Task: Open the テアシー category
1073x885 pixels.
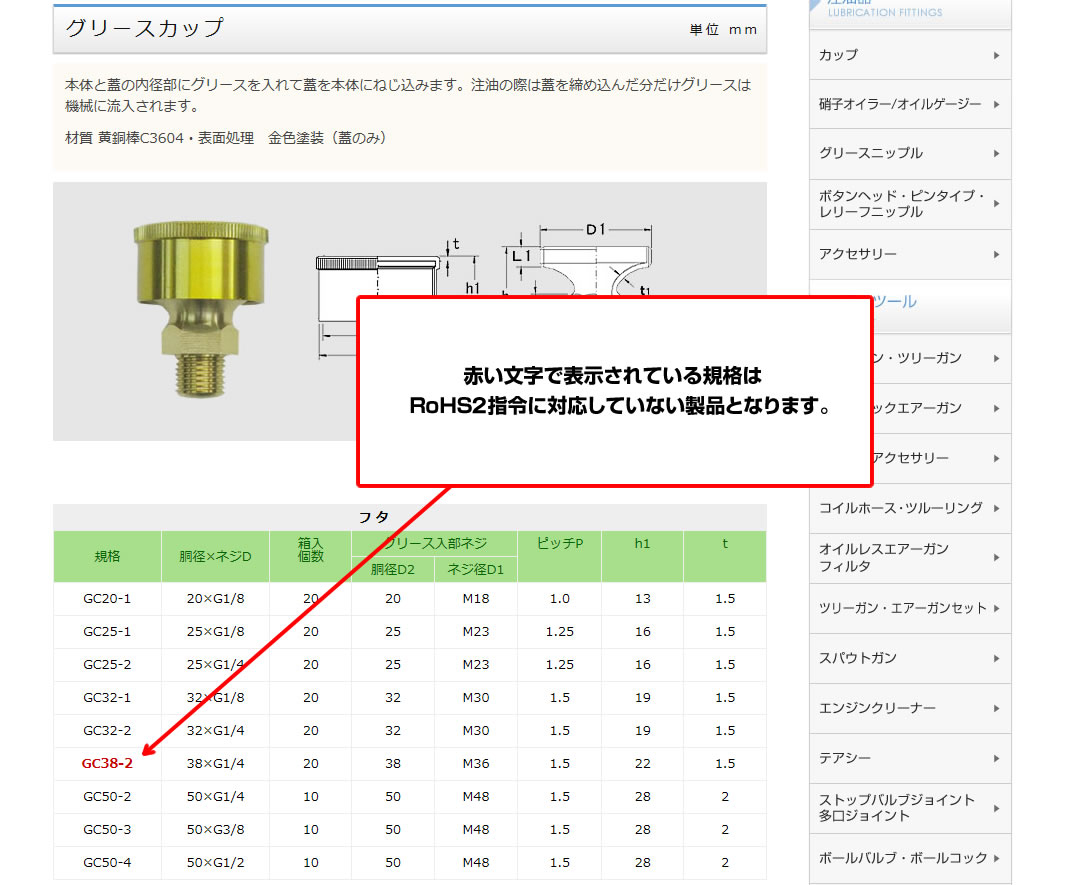Action: tap(909, 758)
